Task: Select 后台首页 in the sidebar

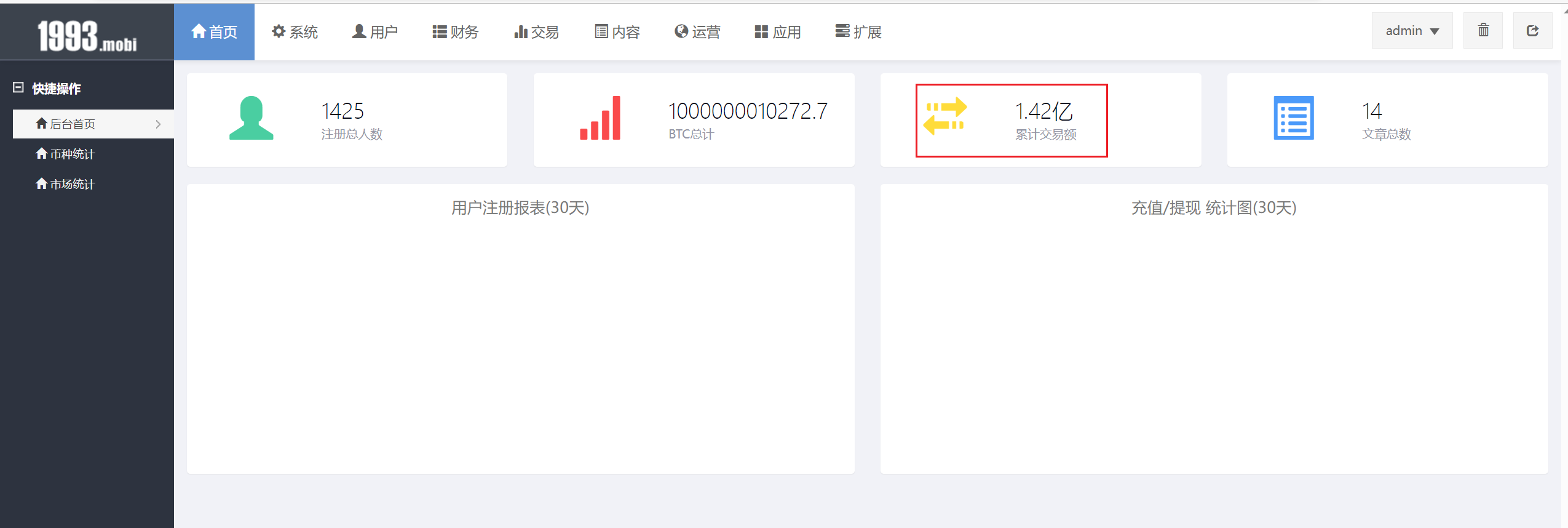Action: pos(93,124)
